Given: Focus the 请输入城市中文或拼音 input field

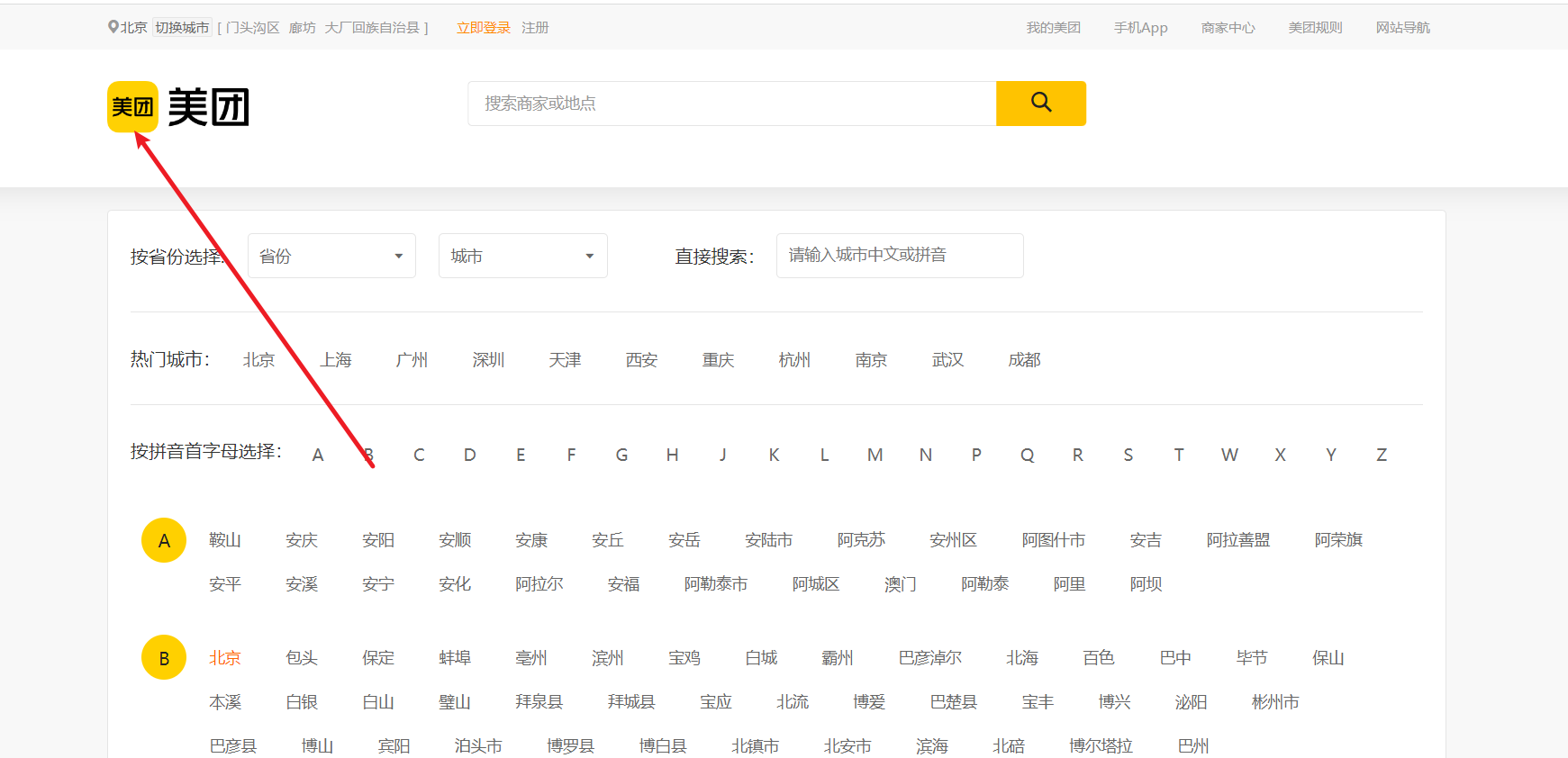Looking at the screenshot, I should tap(900, 256).
